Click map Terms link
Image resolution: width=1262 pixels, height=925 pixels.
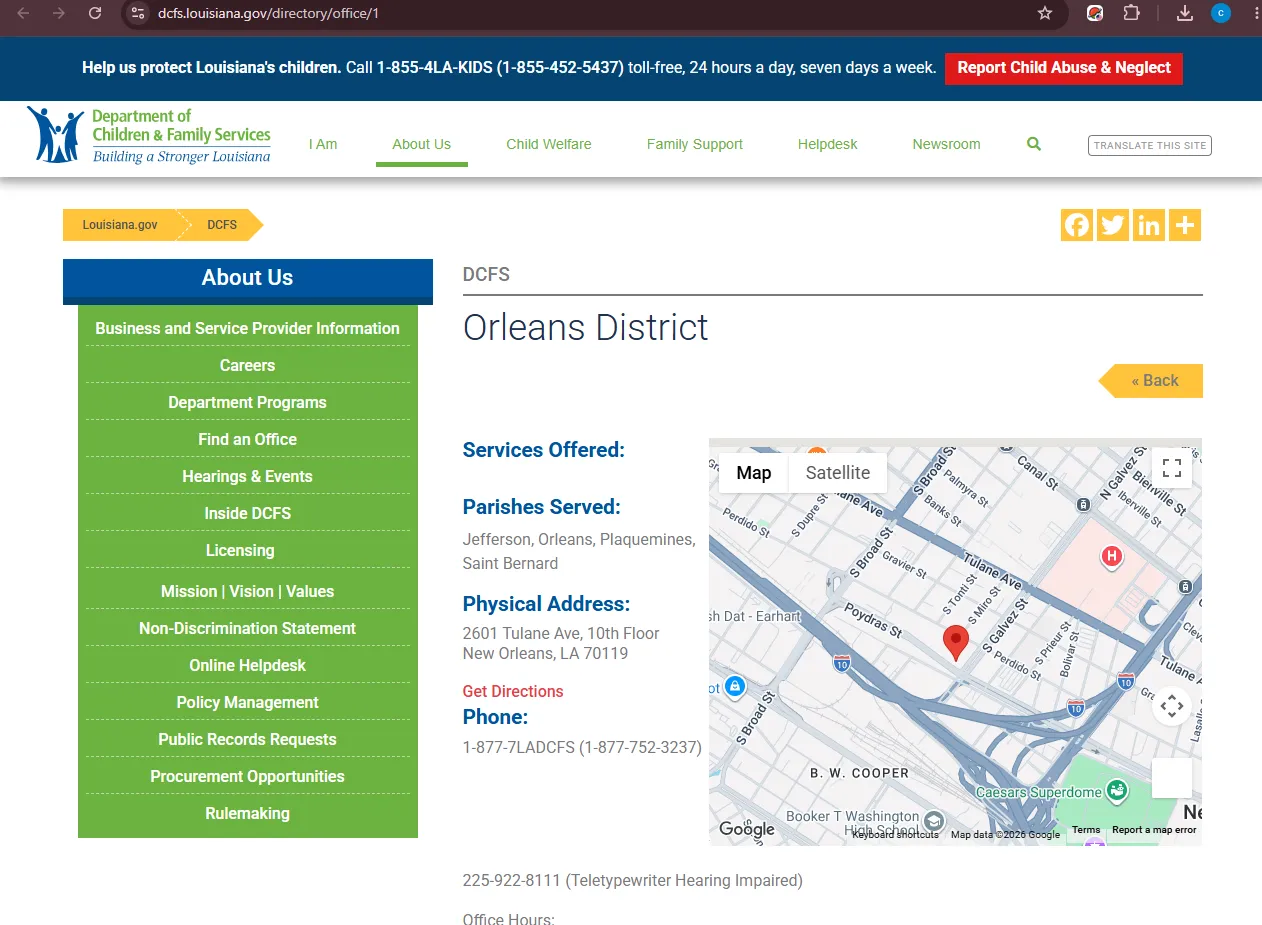tap(1086, 830)
